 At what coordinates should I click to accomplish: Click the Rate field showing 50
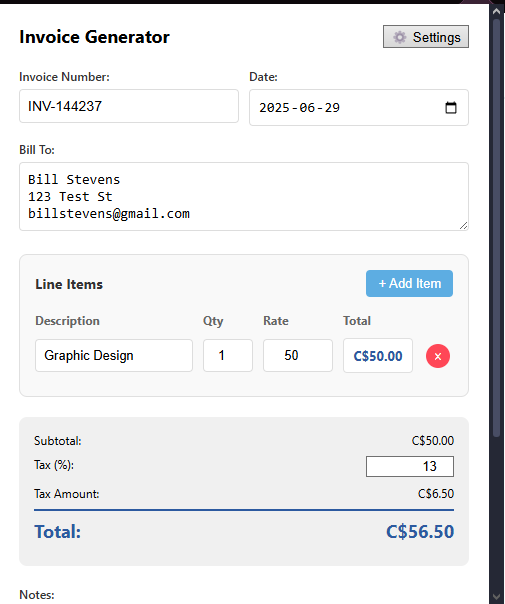(298, 356)
